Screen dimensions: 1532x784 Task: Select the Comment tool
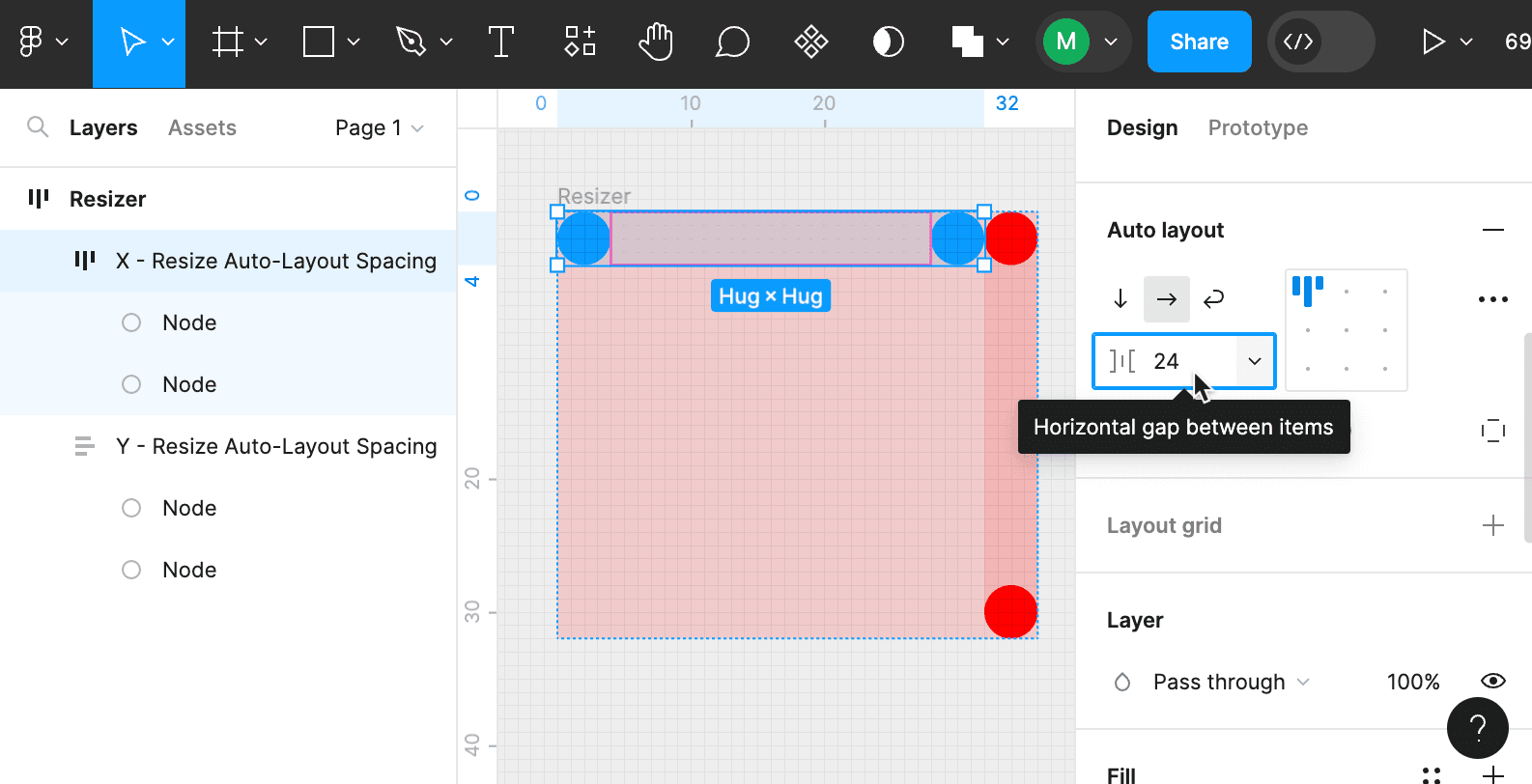click(x=733, y=42)
